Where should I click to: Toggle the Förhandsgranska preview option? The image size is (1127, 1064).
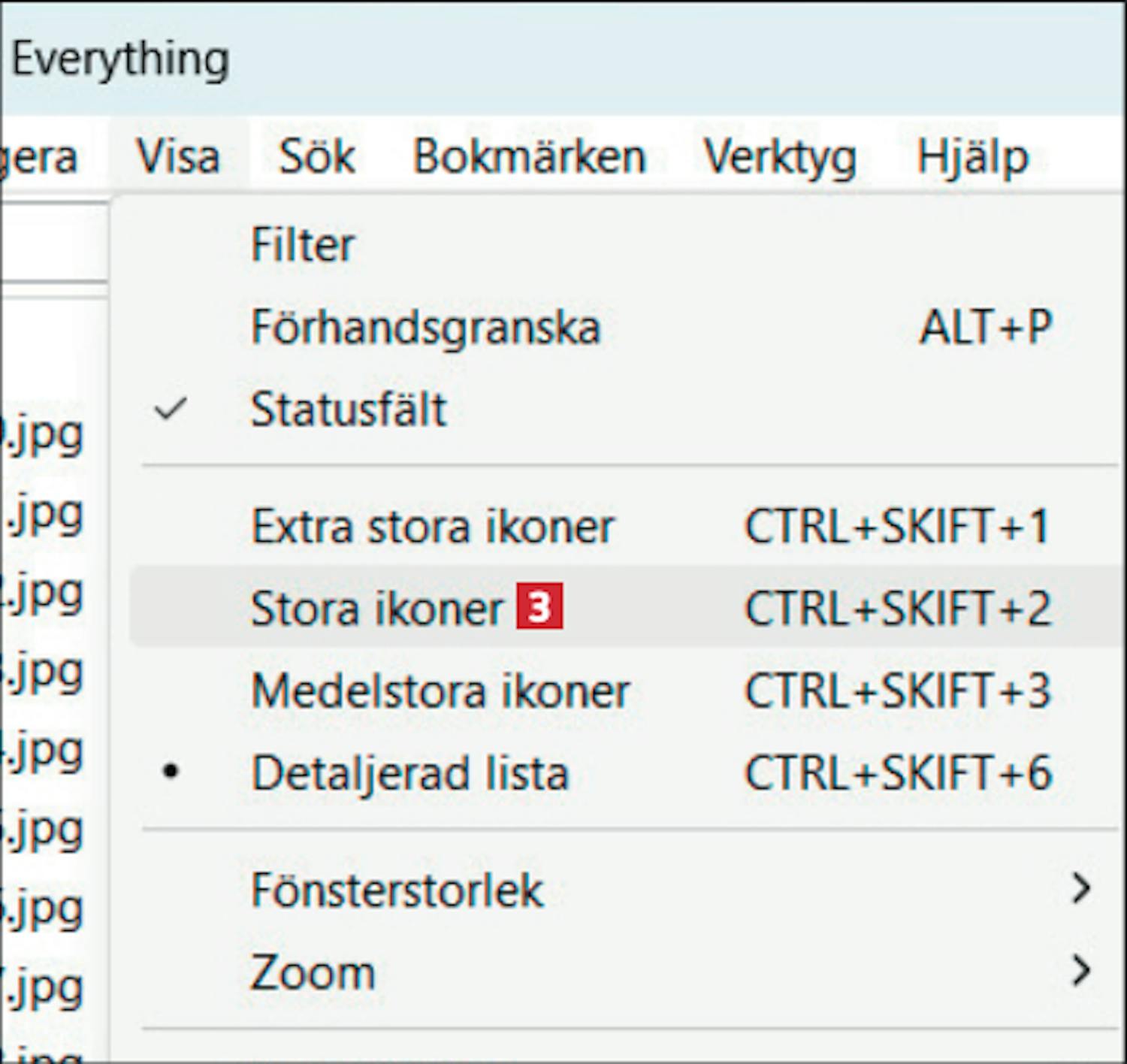pos(425,328)
